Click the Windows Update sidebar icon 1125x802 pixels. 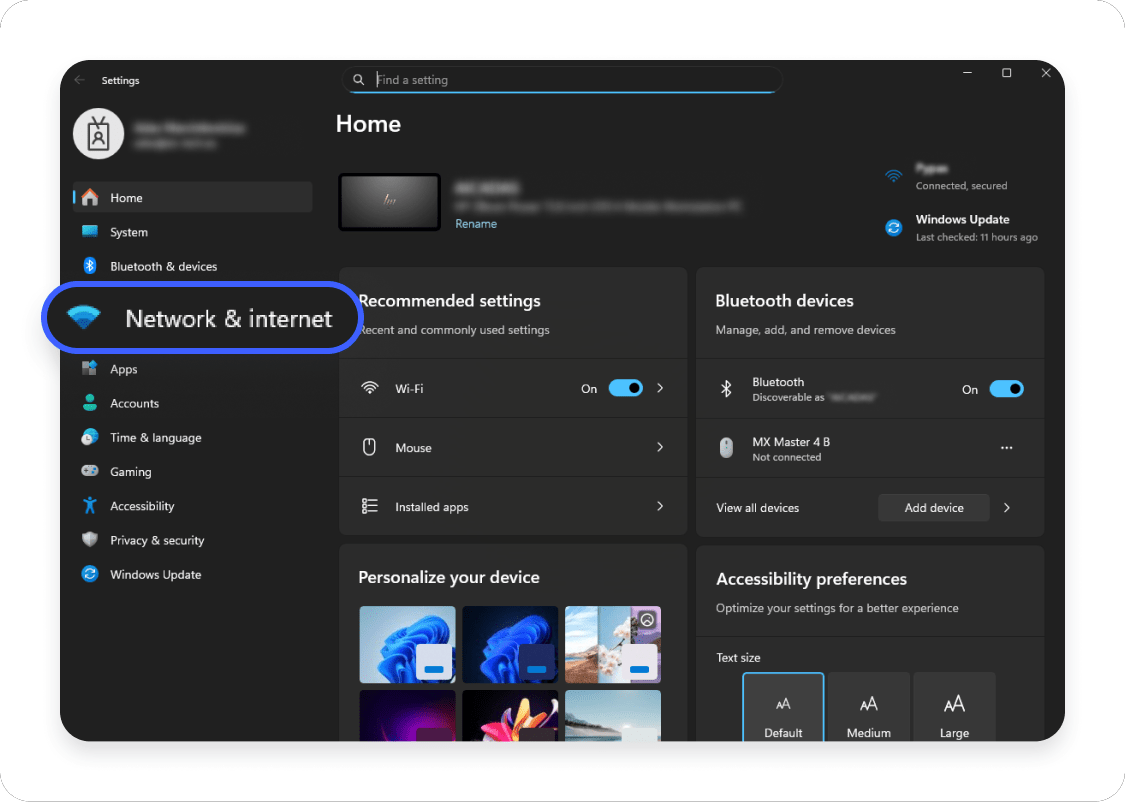coord(90,574)
